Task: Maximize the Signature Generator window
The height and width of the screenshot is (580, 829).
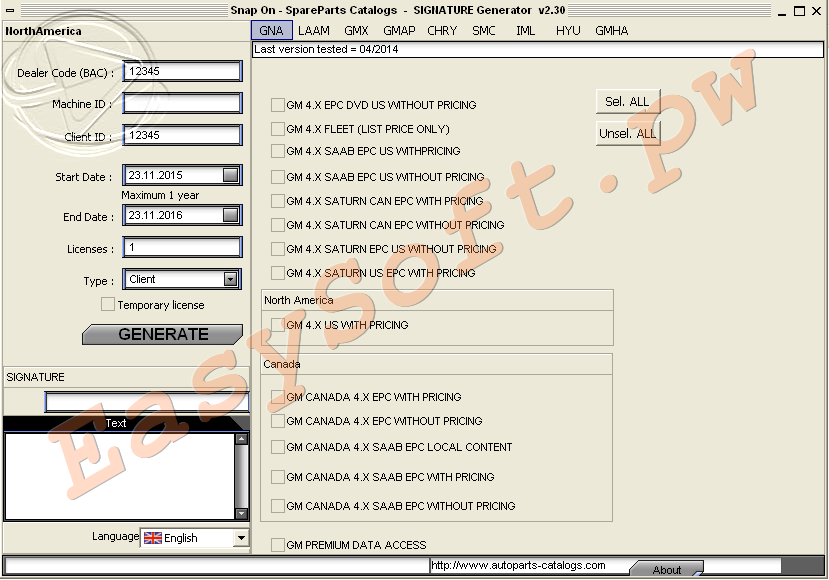Action: click(x=799, y=11)
